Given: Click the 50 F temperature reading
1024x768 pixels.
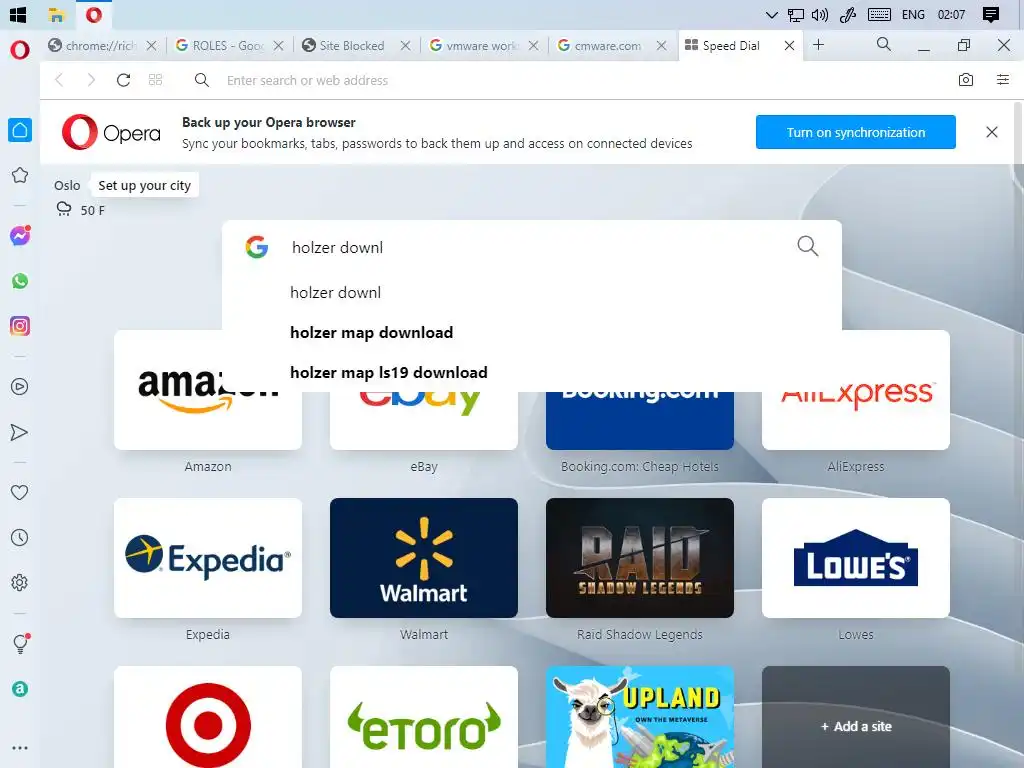Looking at the screenshot, I should (x=93, y=210).
